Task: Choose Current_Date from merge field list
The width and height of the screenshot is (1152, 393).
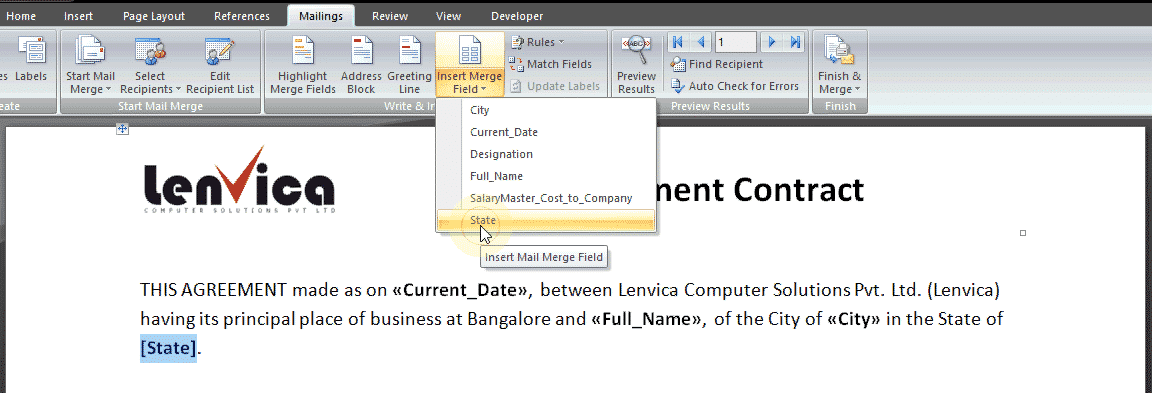Action: tap(545, 132)
